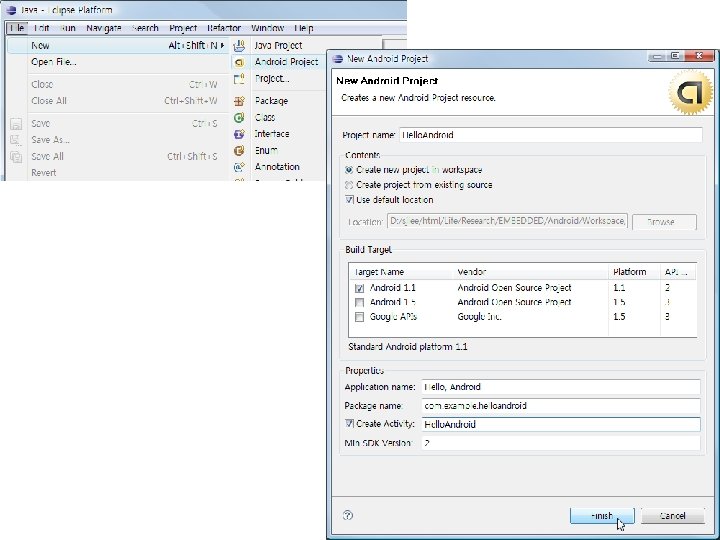The image size is (720, 540).
Task: Check the Android 1.5 build target
Action: (360, 303)
